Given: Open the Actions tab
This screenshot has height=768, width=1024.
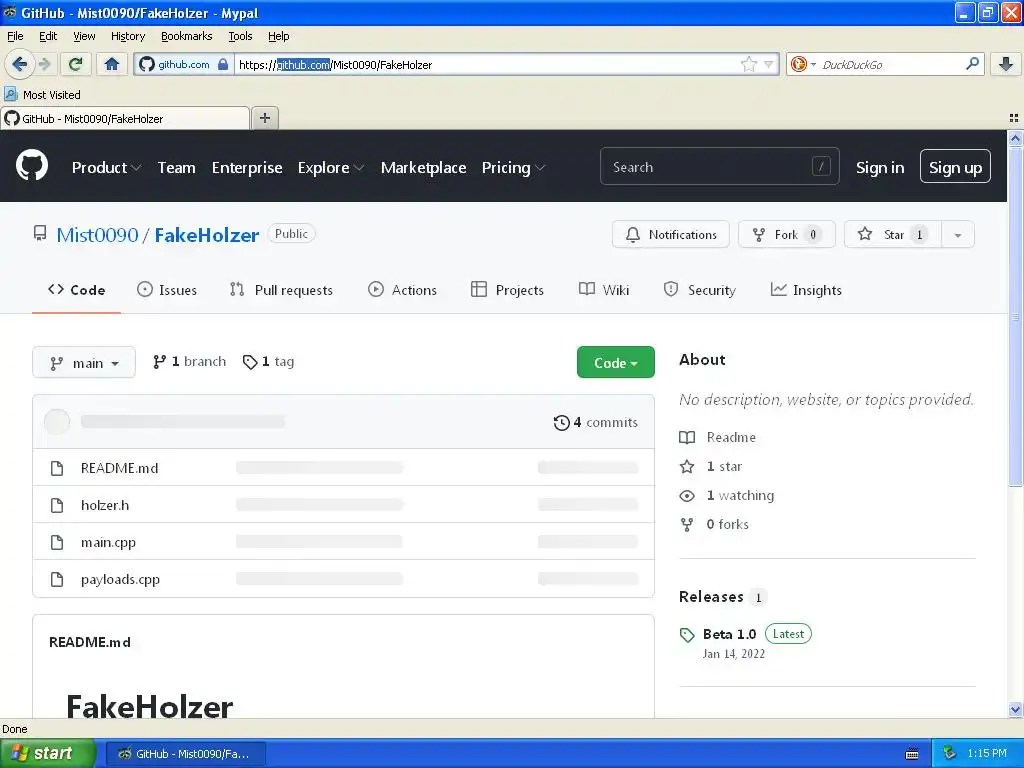Looking at the screenshot, I should (x=402, y=290).
